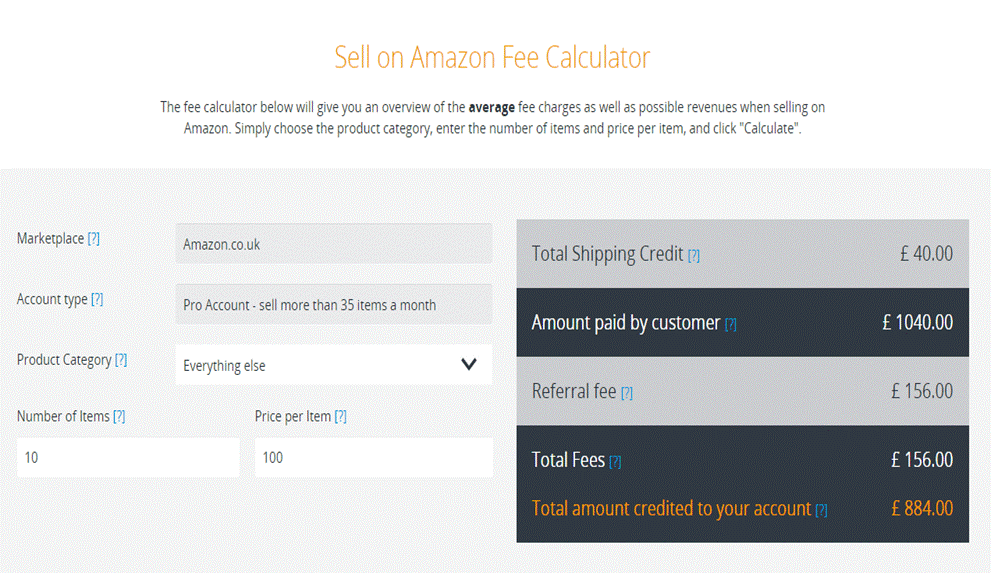
Task: Click help [?] next to Product Category
Action: (x=121, y=360)
